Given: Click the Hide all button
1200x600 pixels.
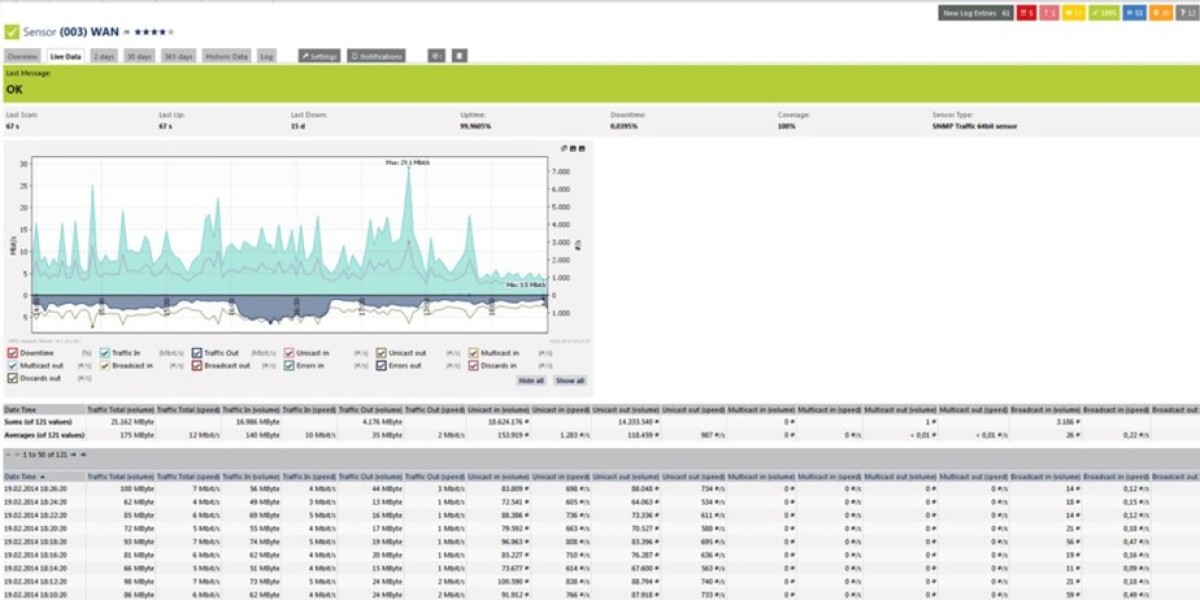Looking at the screenshot, I should (x=531, y=381).
